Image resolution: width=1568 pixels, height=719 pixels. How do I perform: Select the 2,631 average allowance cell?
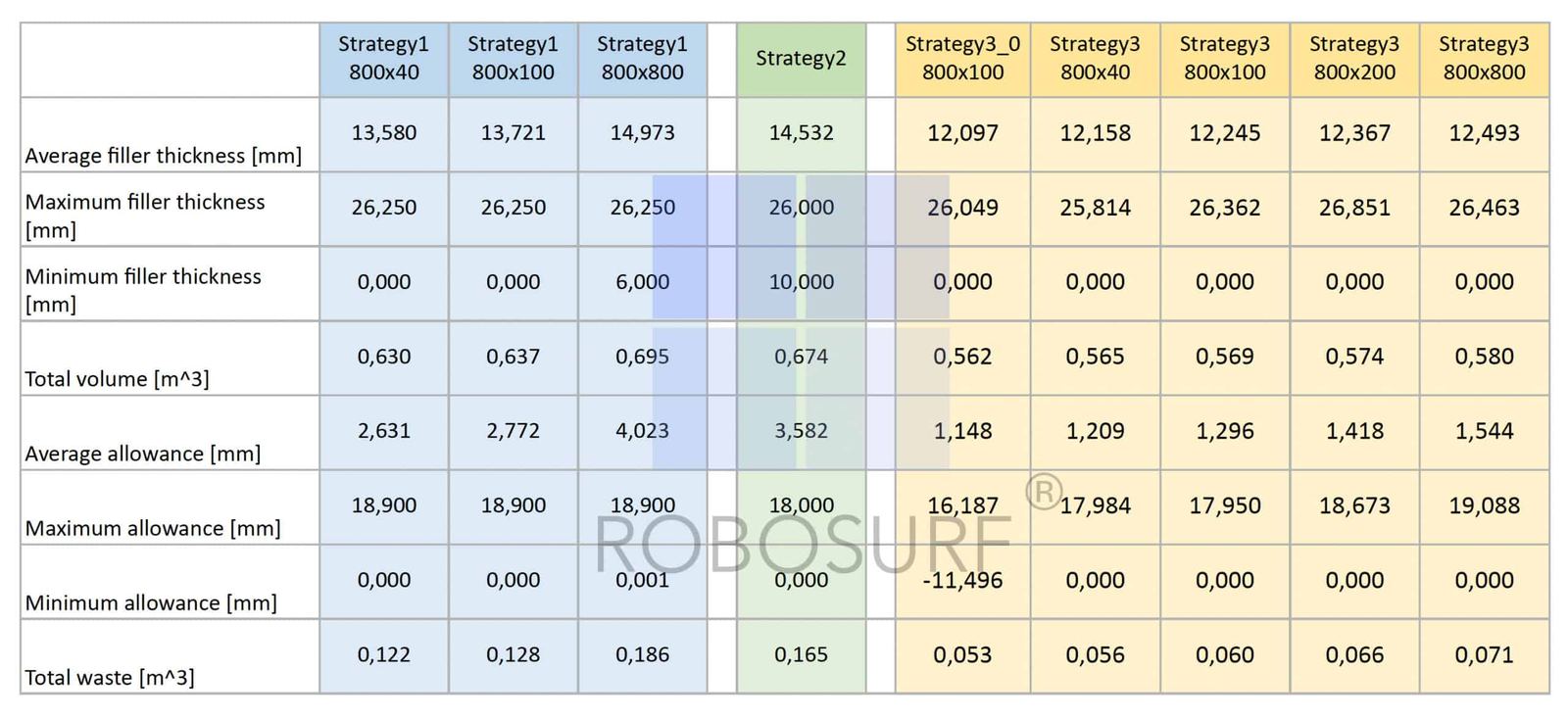383,431
